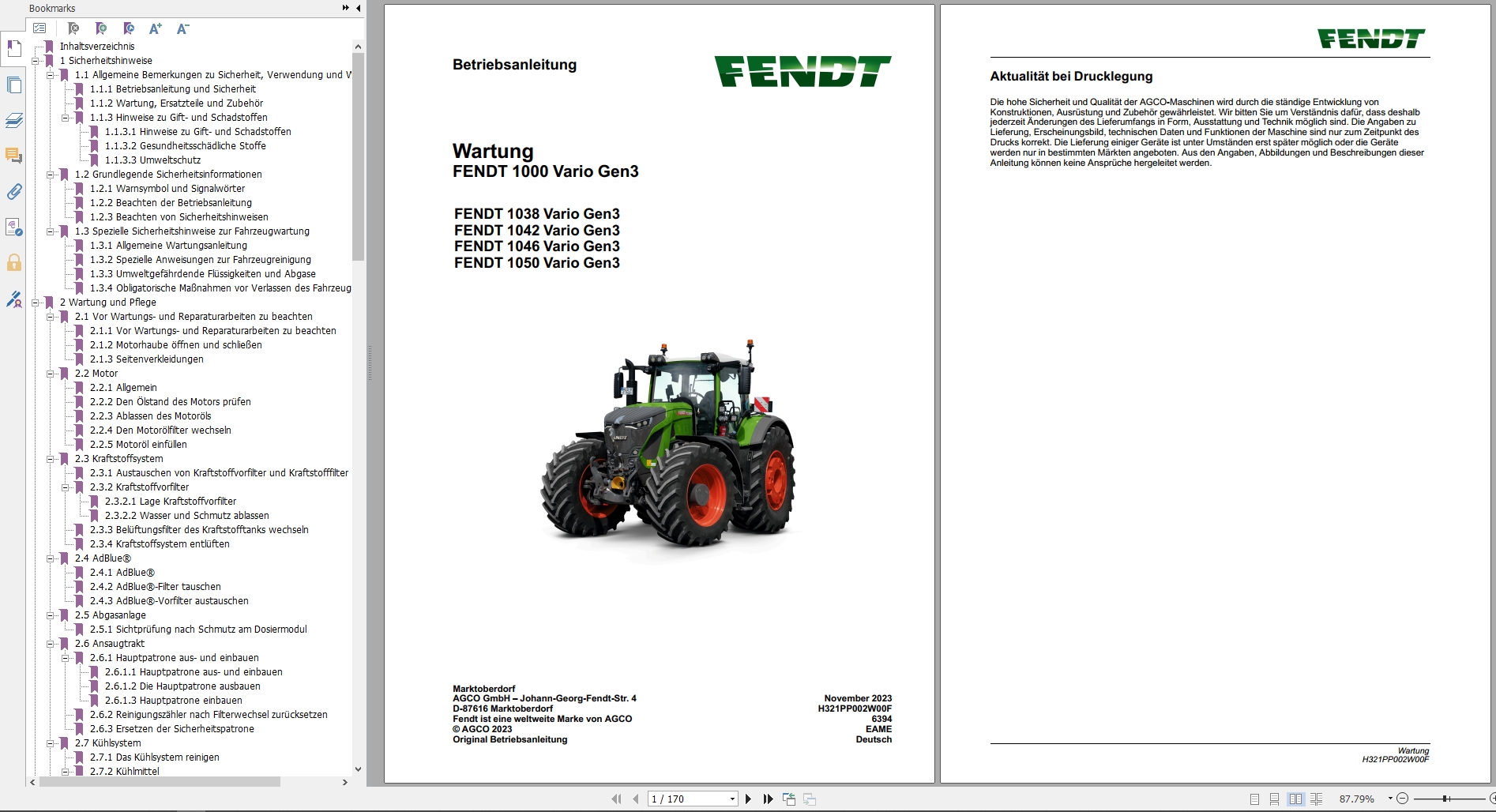Open the bookmark options list menu
Image resolution: width=1496 pixels, height=812 pixels.
pos(39,28)
